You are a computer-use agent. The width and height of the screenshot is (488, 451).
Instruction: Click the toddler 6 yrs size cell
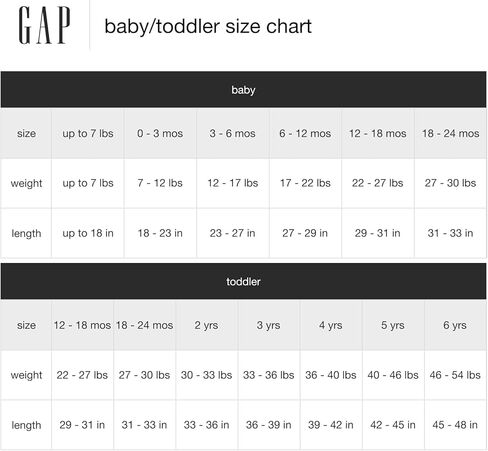455,325
